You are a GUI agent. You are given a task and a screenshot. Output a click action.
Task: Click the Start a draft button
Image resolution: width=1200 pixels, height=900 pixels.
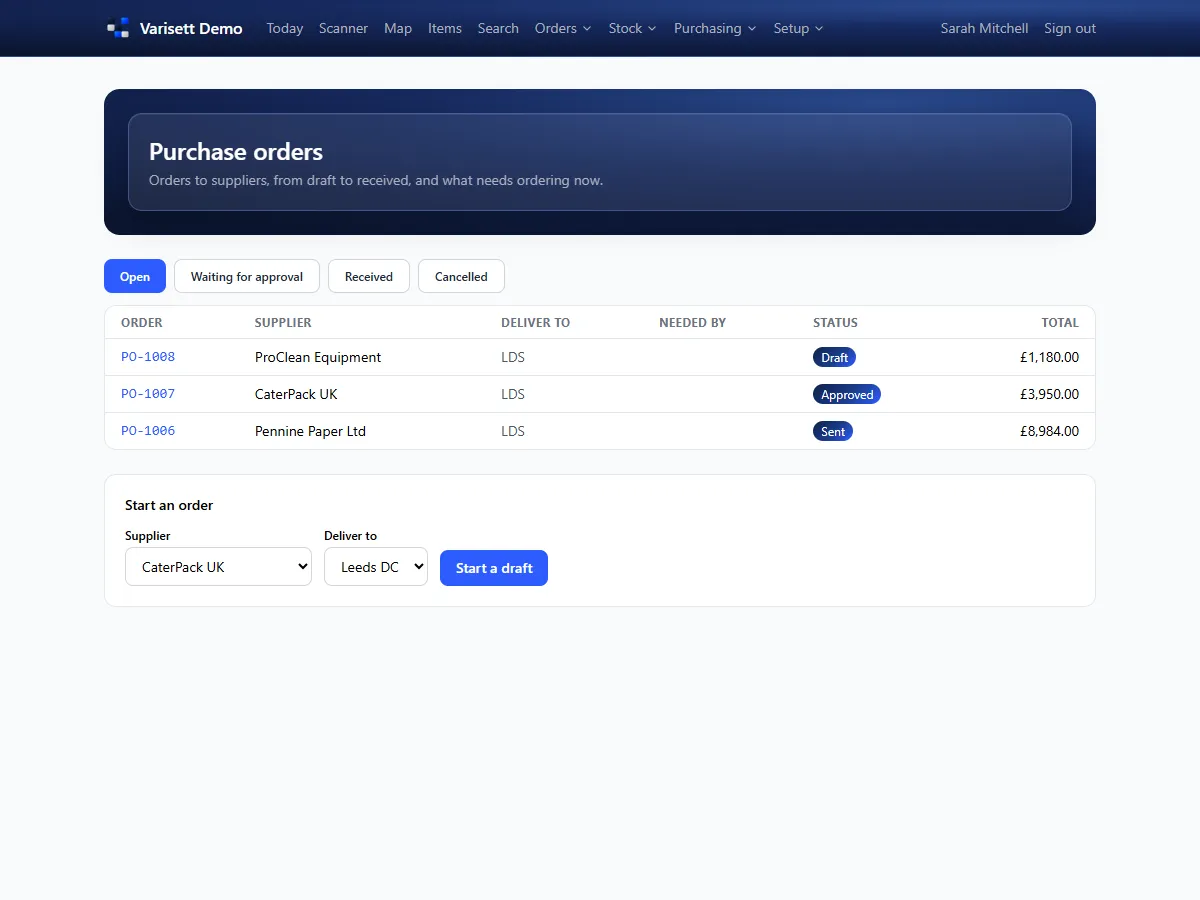pyautogui.click(x=494, y=568)
